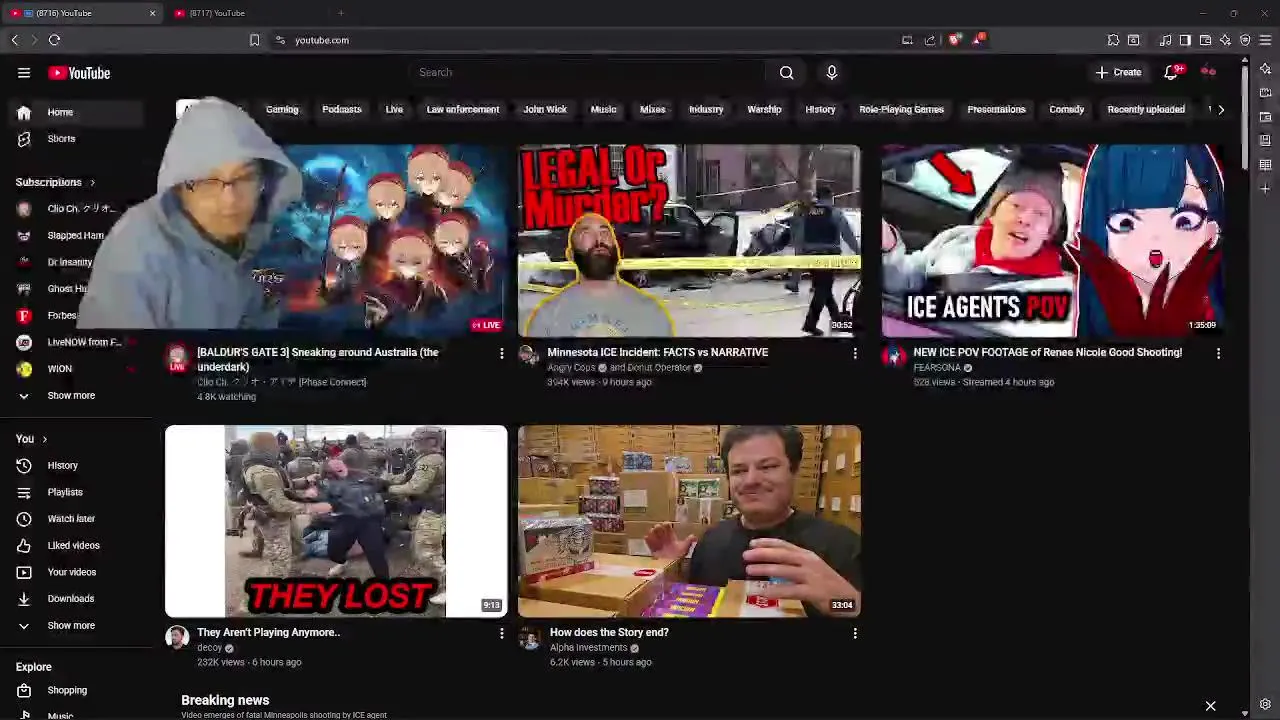1280x720 pixels.
Task: Open the Alpha Investments channel link
Action: point(588,647)
